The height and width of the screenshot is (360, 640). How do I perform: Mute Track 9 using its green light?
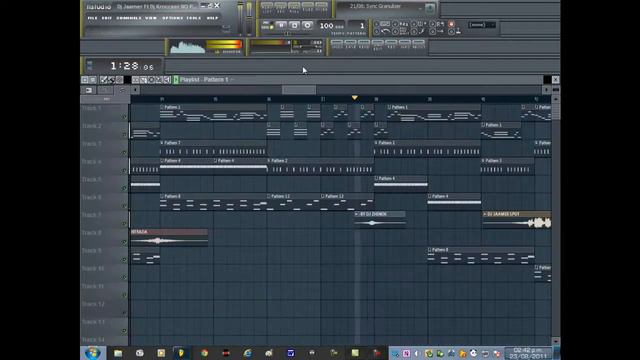(x=124, y=259)
